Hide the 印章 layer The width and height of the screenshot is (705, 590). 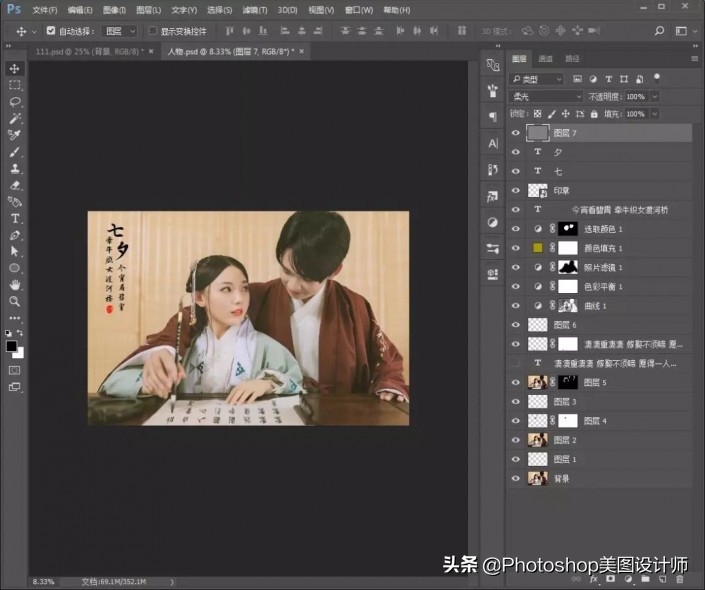pyautogui.click(x=516, y=190)
